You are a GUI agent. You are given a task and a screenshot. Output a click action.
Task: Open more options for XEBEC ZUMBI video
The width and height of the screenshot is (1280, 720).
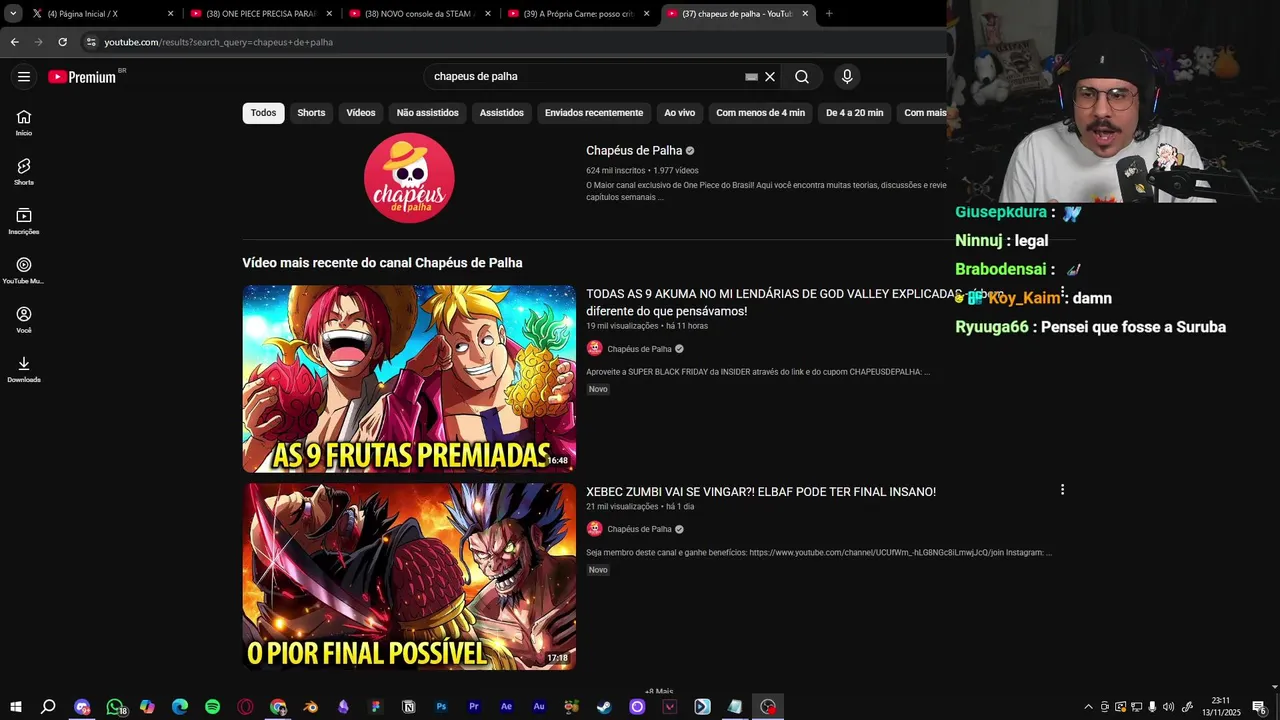[1062, 490]
